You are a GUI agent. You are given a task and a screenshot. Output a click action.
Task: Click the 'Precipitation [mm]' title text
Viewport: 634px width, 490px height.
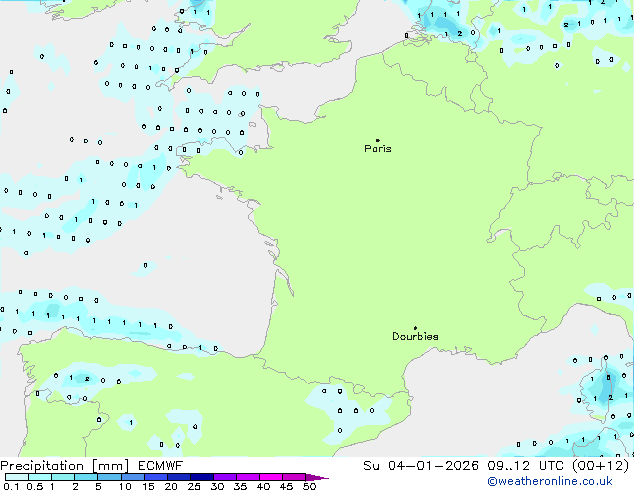[x=65, y=466]
